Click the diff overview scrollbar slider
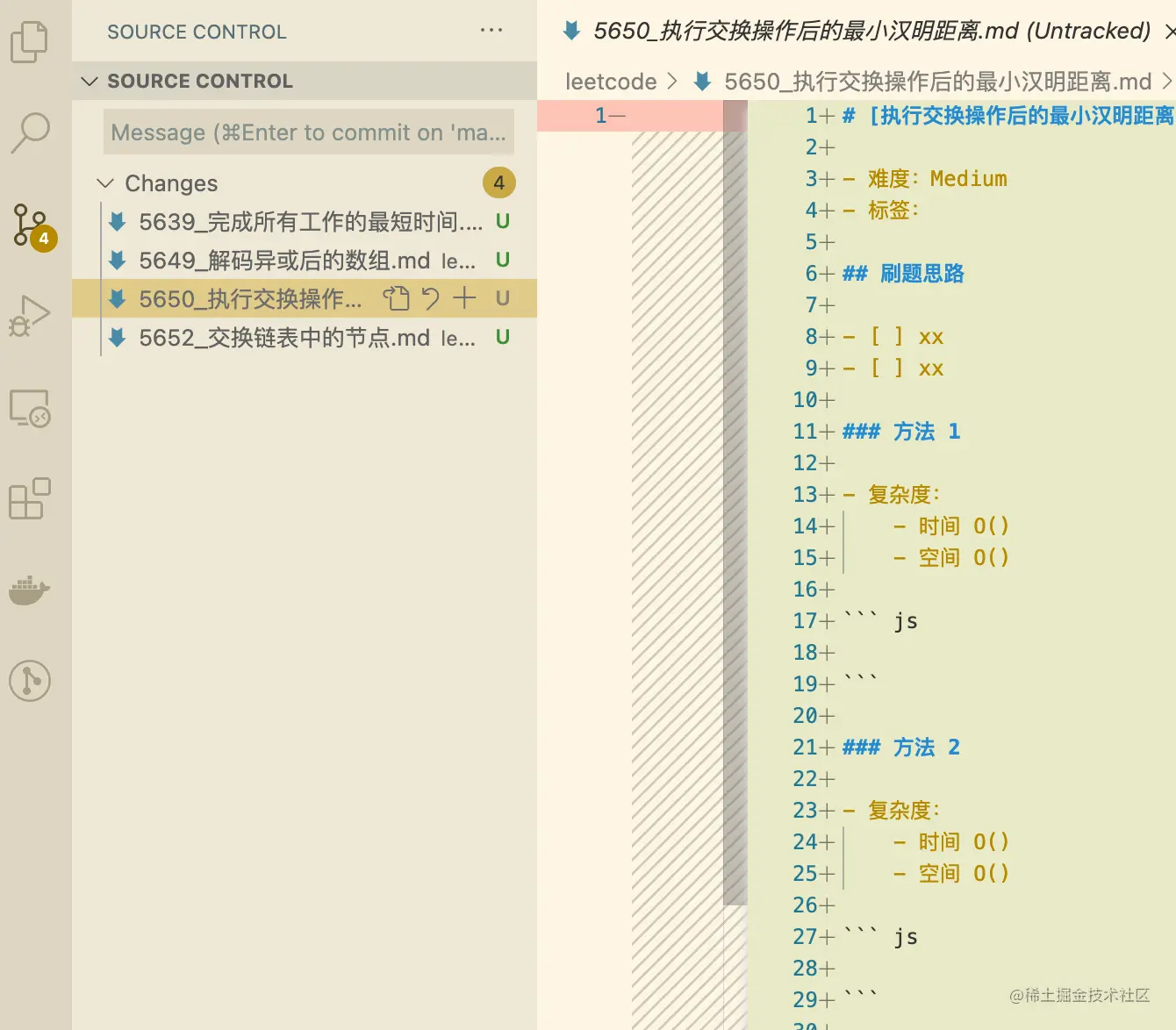Image resolution: width=1176 pixels, height=1030 pixels. click(x=735, y=503)
